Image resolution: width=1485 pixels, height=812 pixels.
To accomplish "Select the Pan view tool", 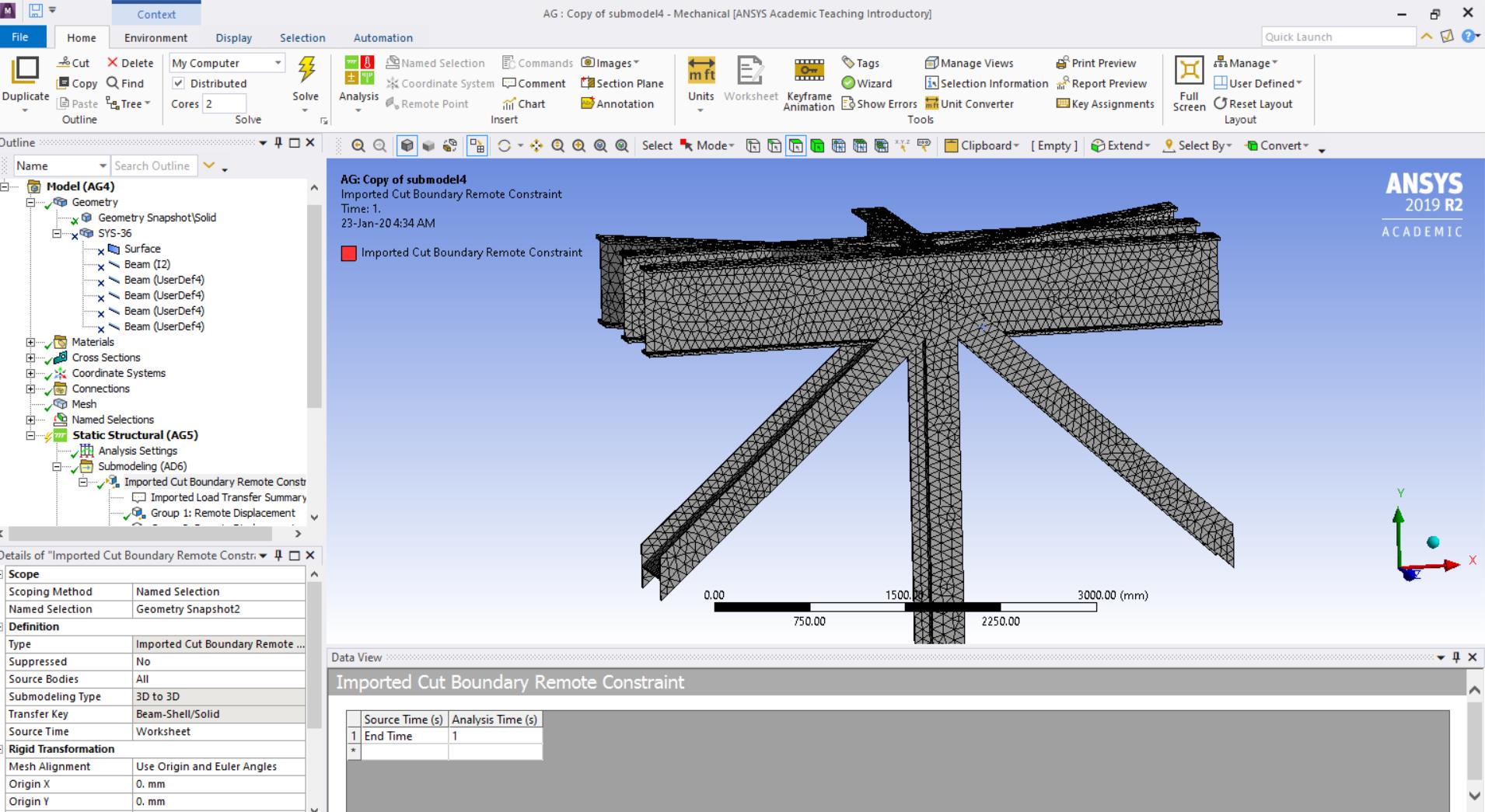I will point(536,145).
